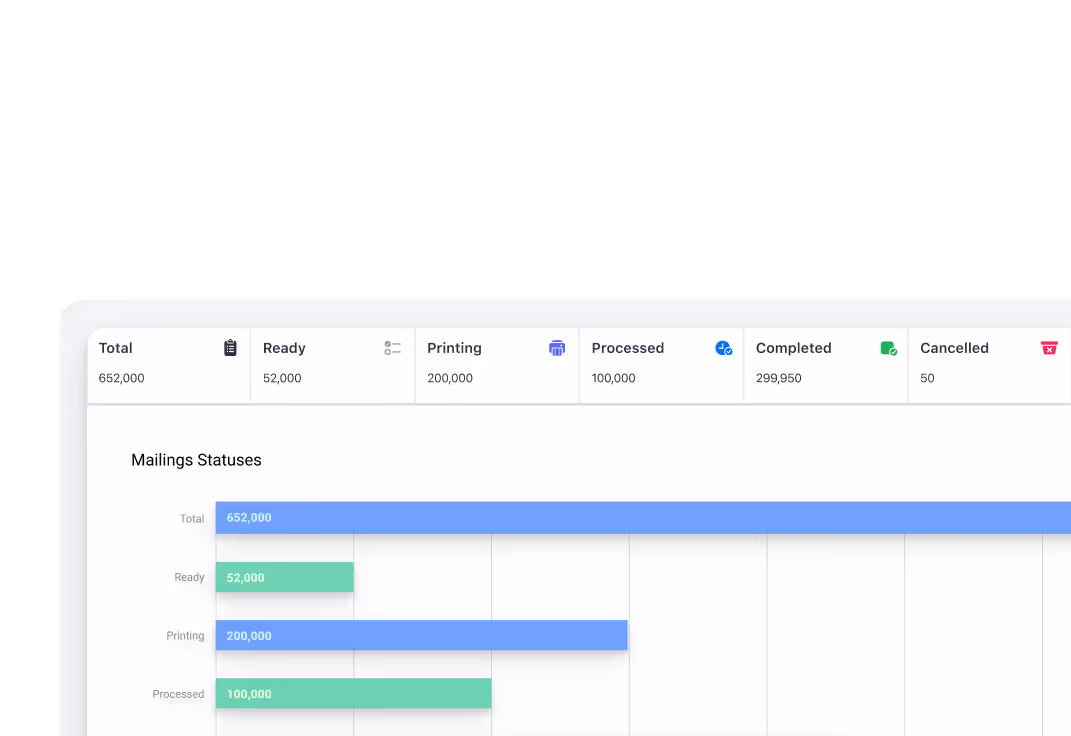1071x736 pixels.
Task: Click the red archive icon on Cancelled card
Action: coord(1049,348)
